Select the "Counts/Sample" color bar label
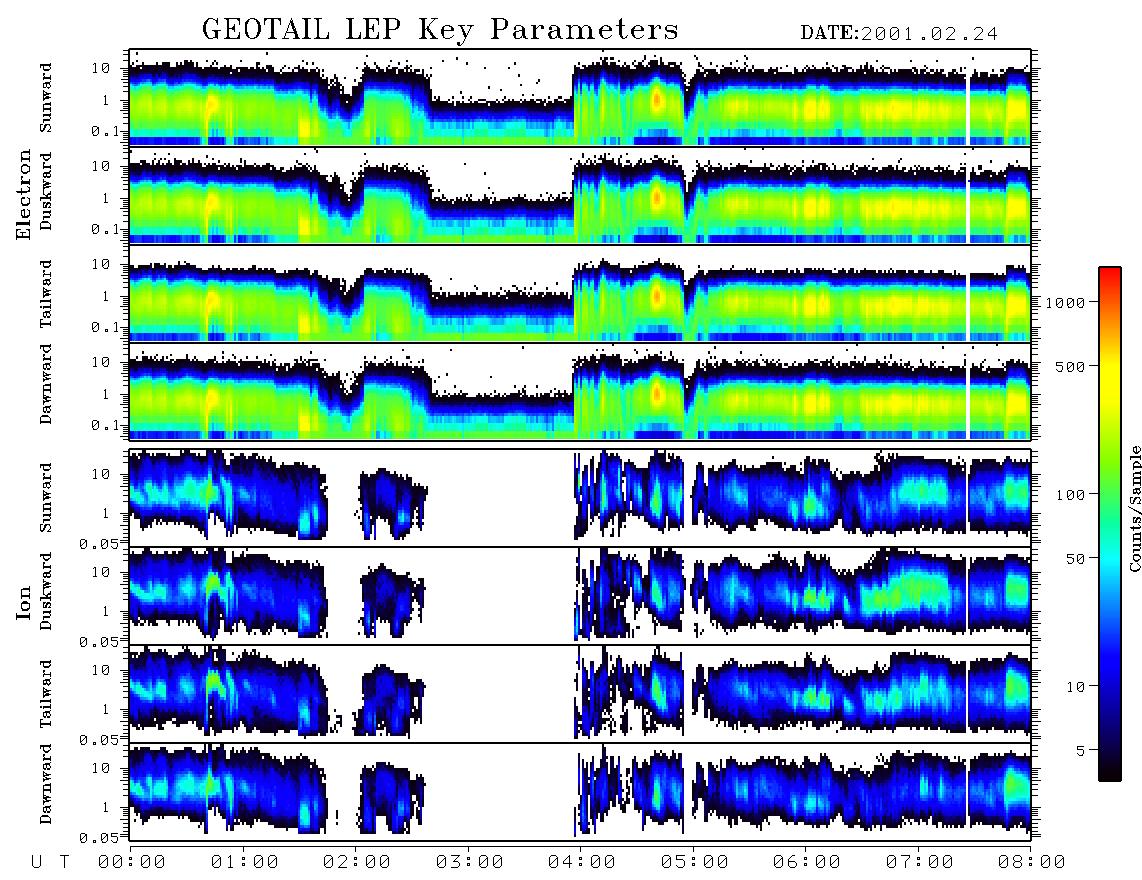 point(1134,508)
